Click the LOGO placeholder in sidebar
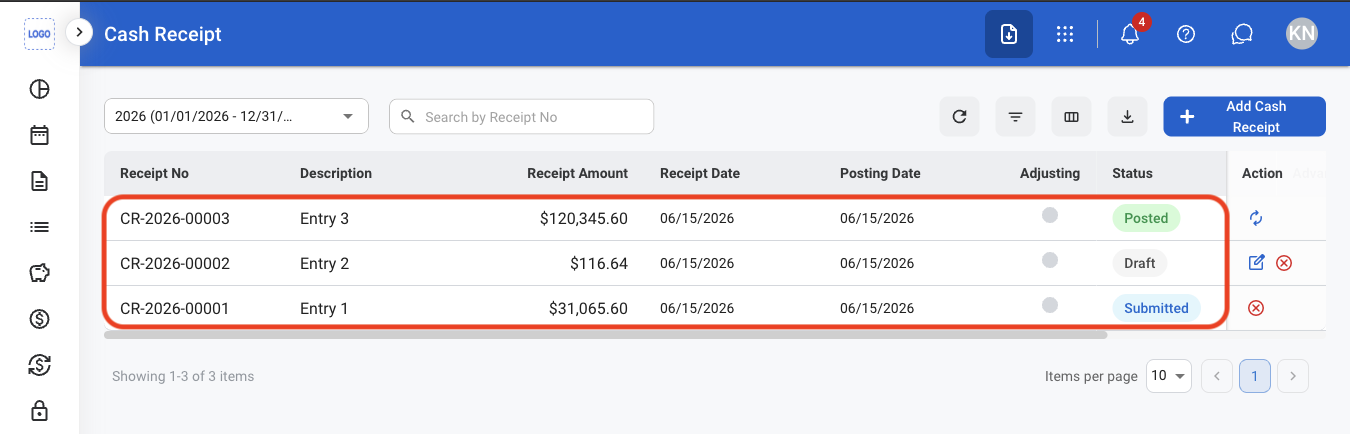Image resolution: width=1350 pixels, height=434 pixels. (39, 33)
